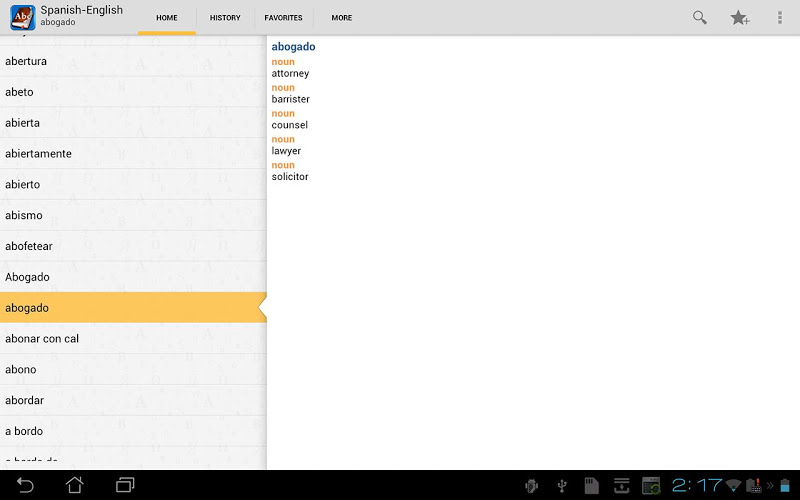800x500 pixels.
Task: Tap the Spanish-English title text
Action: [82, 10]
